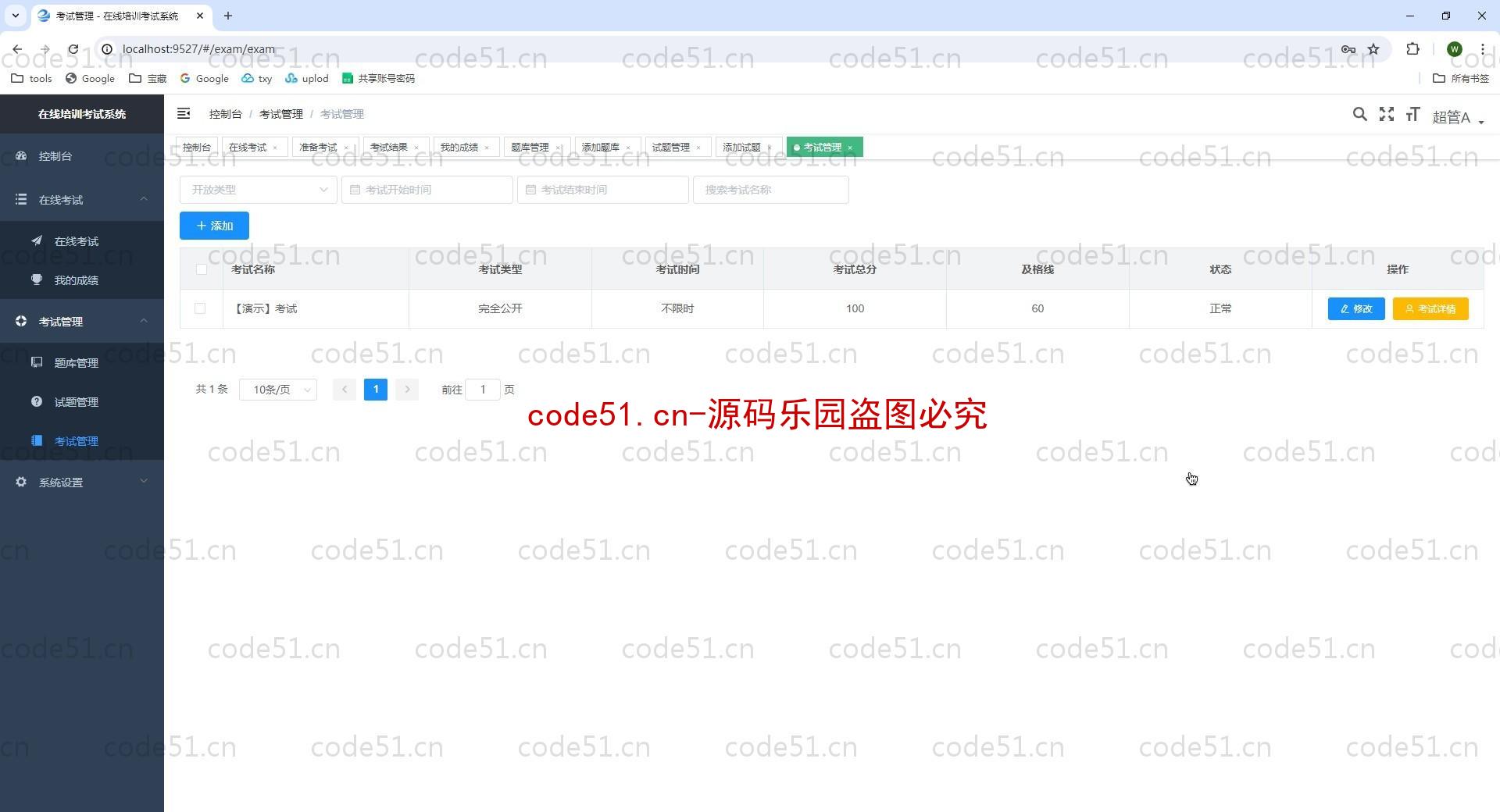Image resolution: width=1500 pixels, height=812 pixels.
Task: Click the 添加 button
Action: (214, 226)
